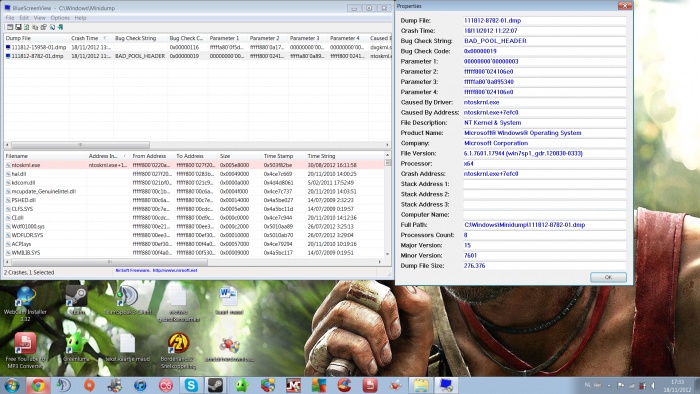Open Free YouTube to MP3 Converter shortcut
The height and width of the screenshot is (394, 700).
25,351
